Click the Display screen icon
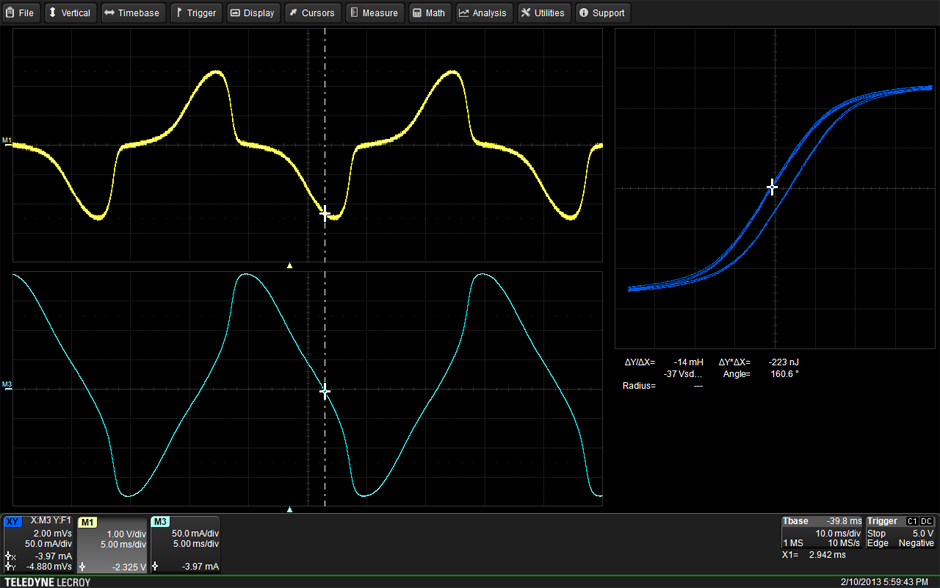Image resolution: width=940 pixels, height=588 pixels. [235, 13]
